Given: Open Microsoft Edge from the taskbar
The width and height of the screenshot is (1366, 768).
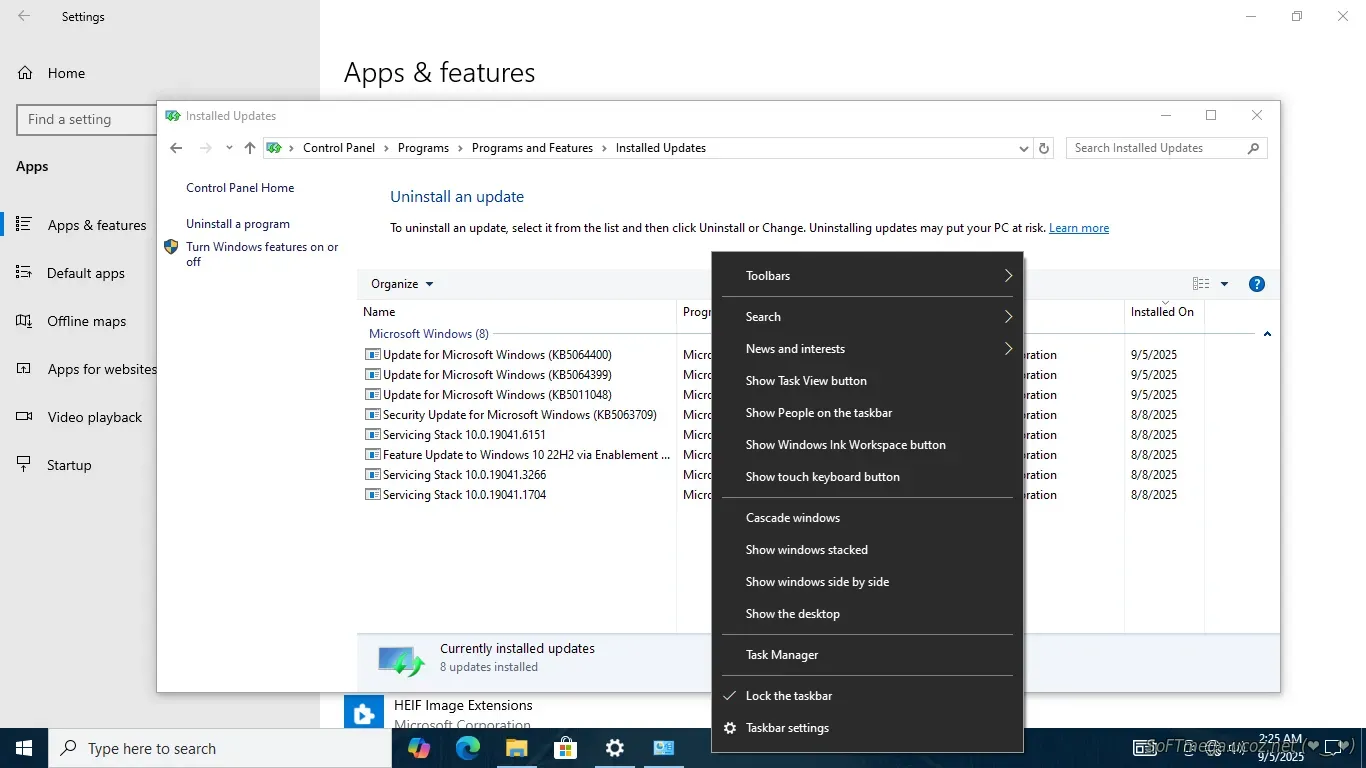Looking at the screenshot, I should click(468, 748).
